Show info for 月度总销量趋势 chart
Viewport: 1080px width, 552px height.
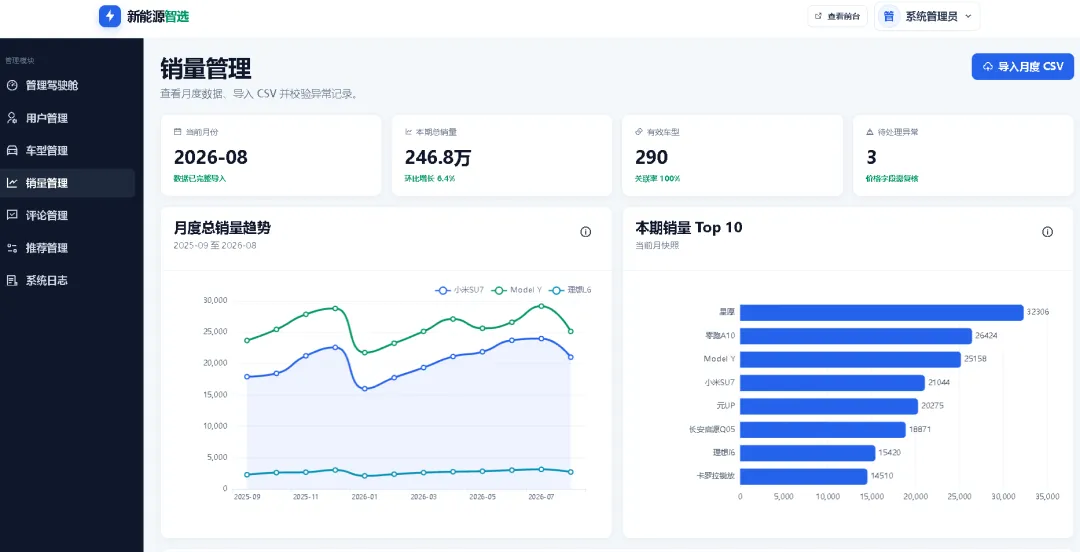[585, 232]
